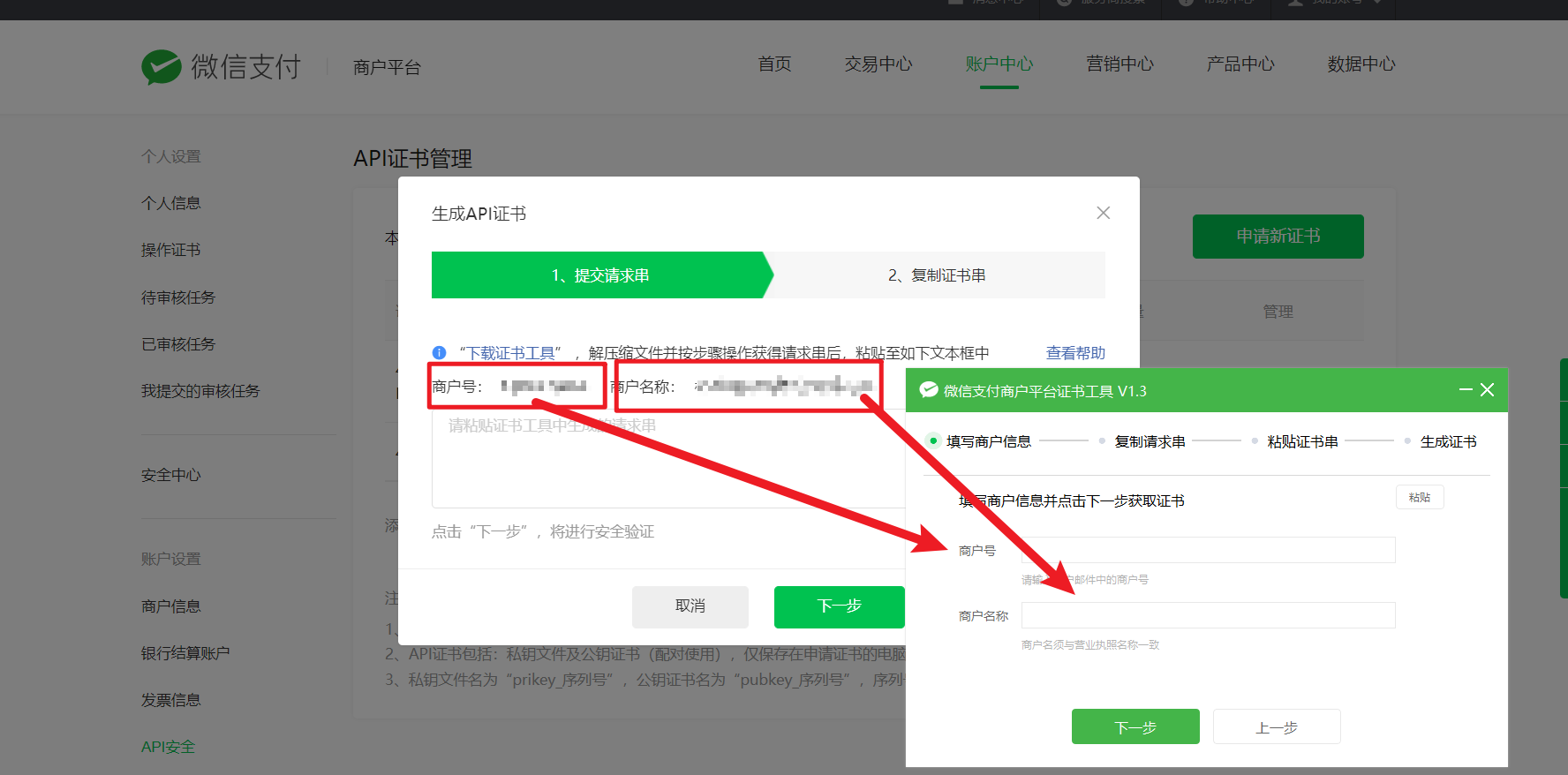Viewport: 1568px width, 775px height.
Task: Minimize the 证书工具 V1.3 window
Action: pyautogui.click(x=1466, y=389)
